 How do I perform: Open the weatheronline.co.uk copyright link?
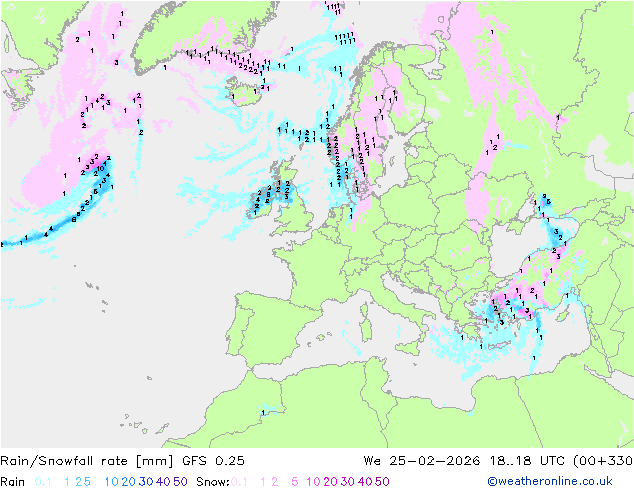click(x=550, y=481)
